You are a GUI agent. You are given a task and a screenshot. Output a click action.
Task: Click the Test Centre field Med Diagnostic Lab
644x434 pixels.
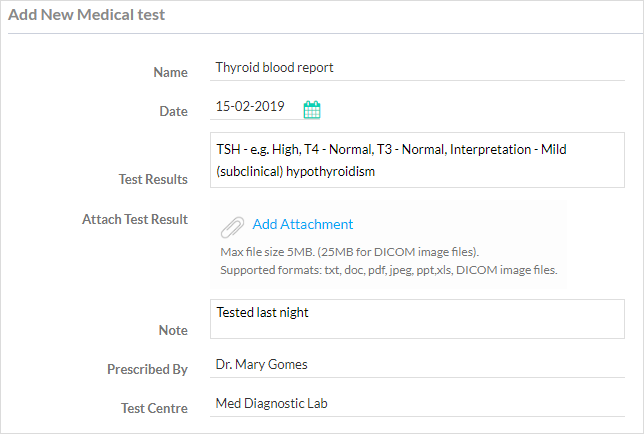click(417, 404)
